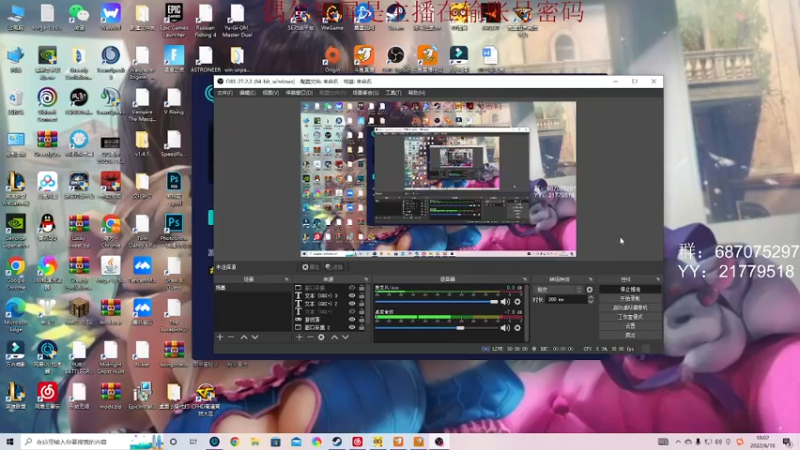Remove the selected scene with the minus icon
This screenshot has height=450, width=800.
point(231,337)
